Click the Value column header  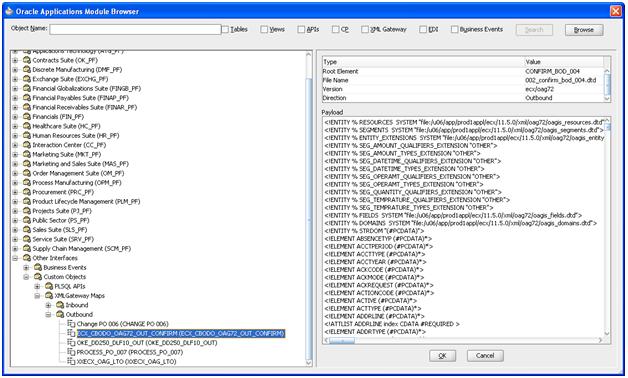click(x=564, y=62)
